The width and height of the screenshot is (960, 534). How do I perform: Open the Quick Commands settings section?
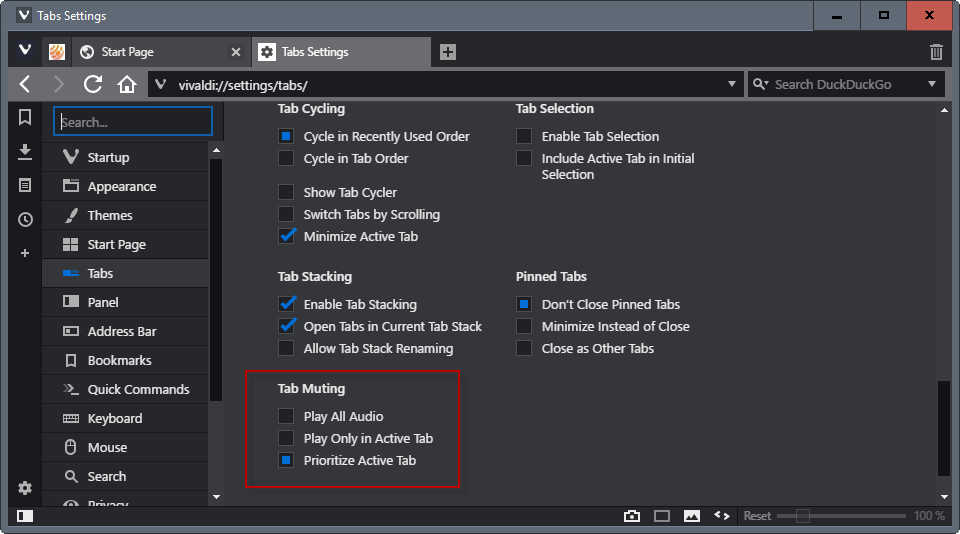click(138, 389)
